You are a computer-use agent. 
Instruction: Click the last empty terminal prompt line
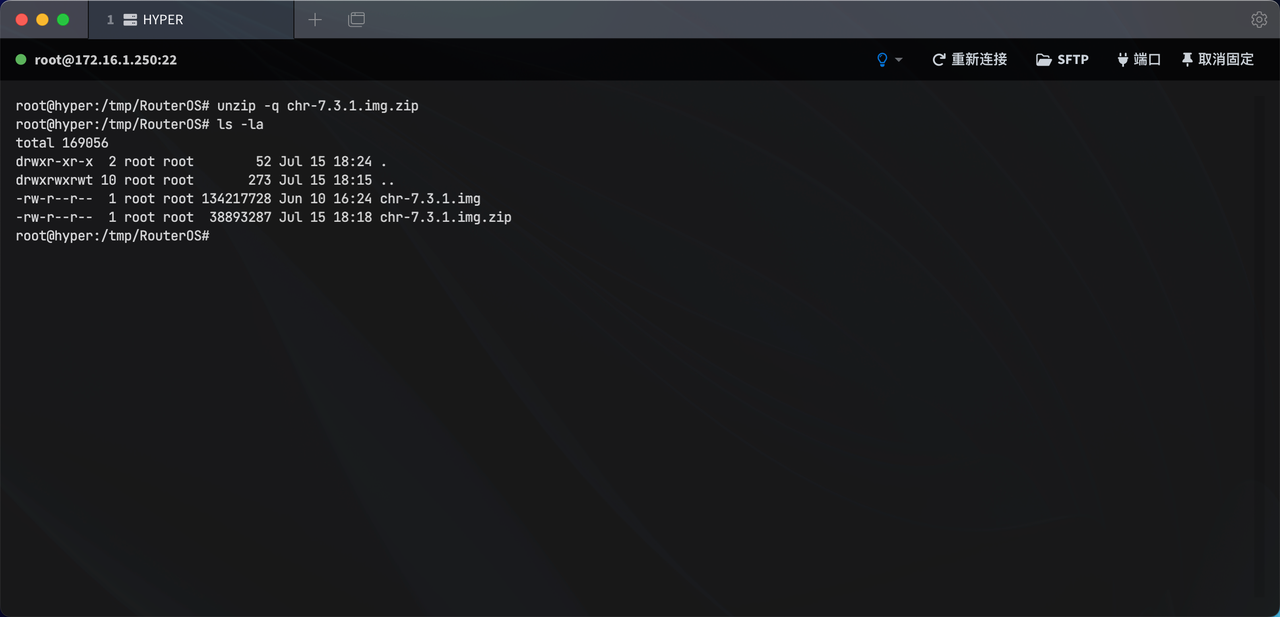pyautogui.click(x=112, y=236)
